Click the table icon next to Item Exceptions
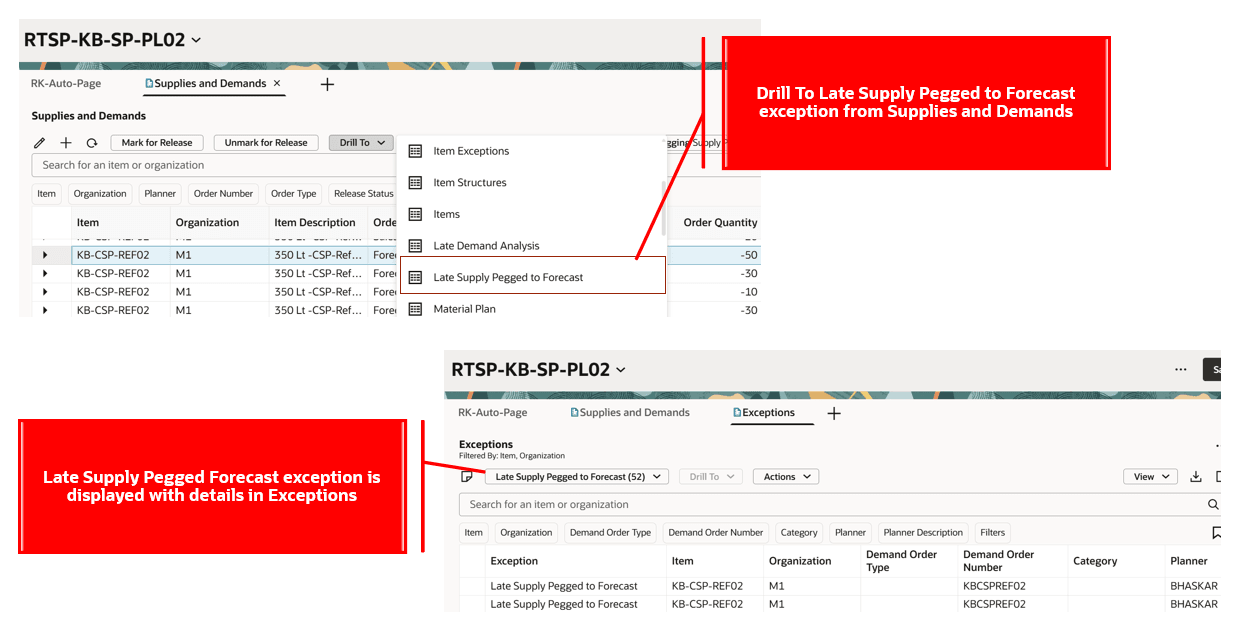Viewport: 1249px width, 627px height. coord(415,151)
